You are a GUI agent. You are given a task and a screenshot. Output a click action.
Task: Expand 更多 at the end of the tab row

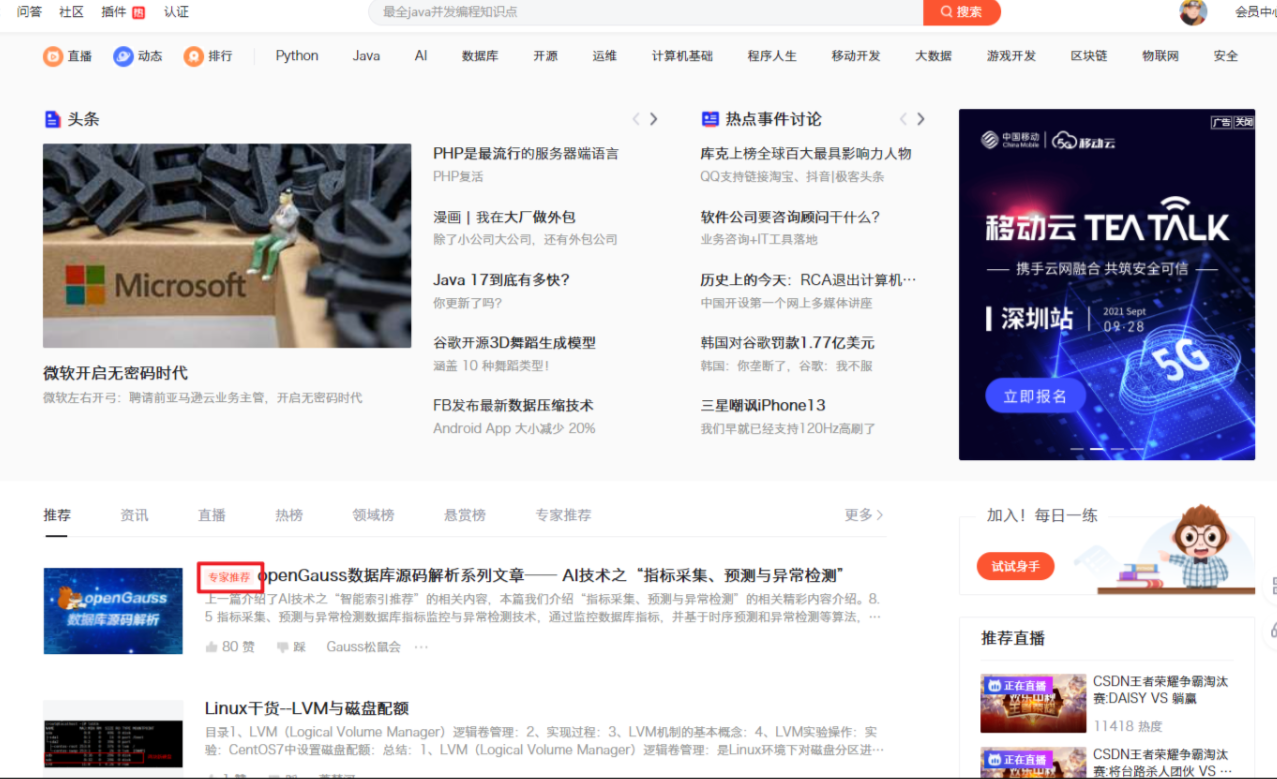click(864, 515)
